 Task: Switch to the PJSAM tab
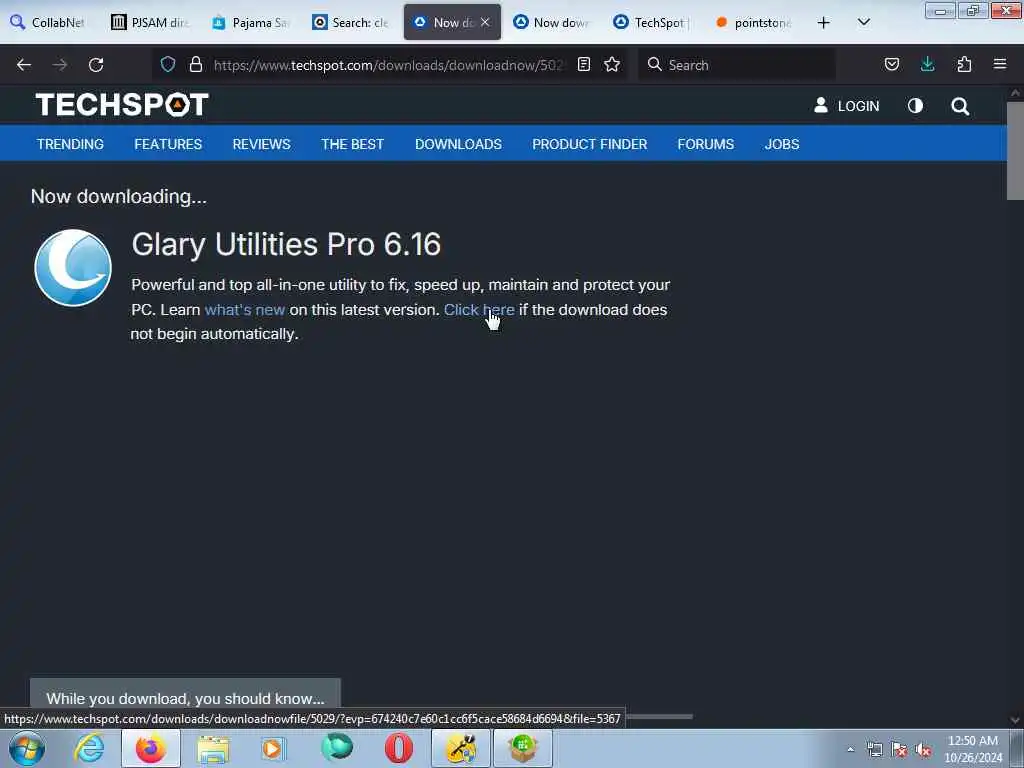(x=150, y=22)
